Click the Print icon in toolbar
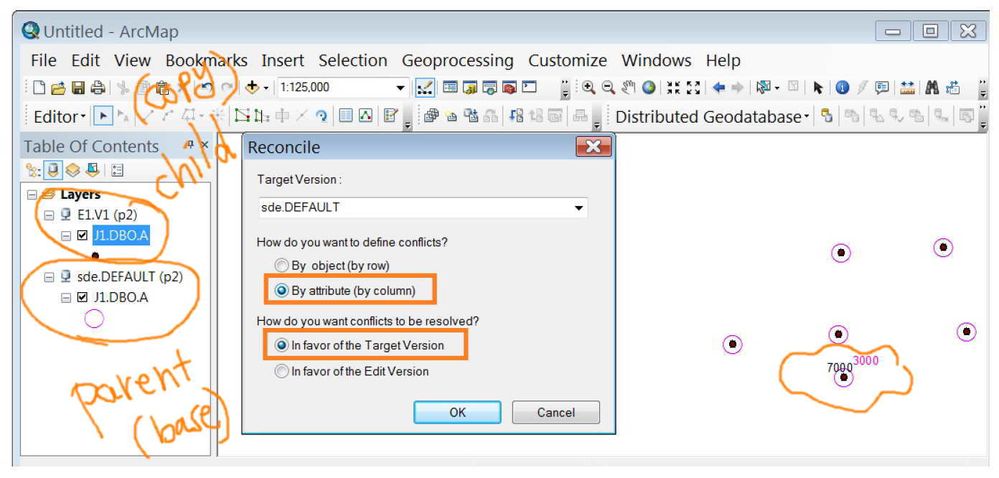Image resolution: width=999 pixels, height=478 pixels. point(98,88)
